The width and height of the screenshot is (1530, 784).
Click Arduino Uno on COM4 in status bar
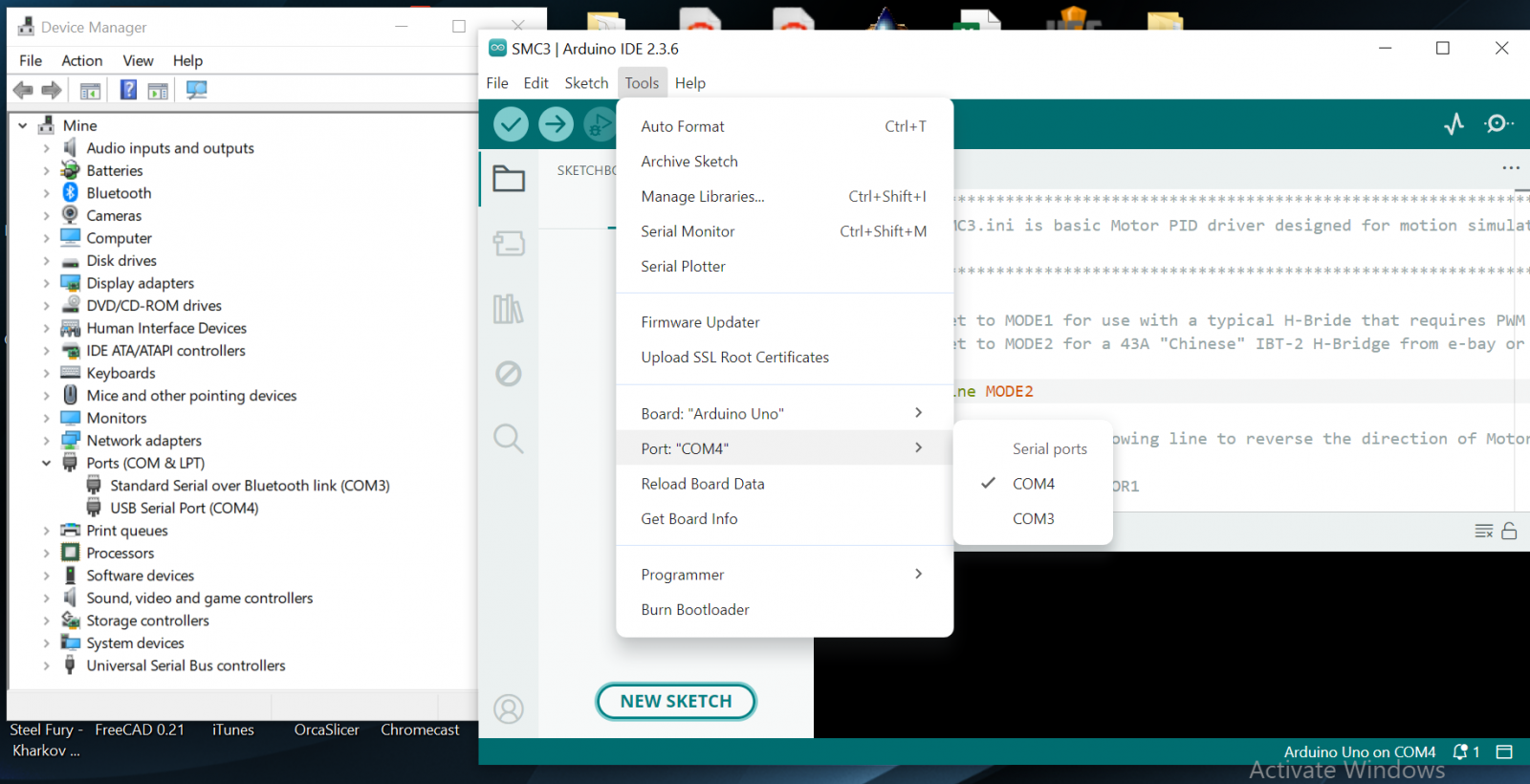pyautogui.click(x=1359, y=752)
